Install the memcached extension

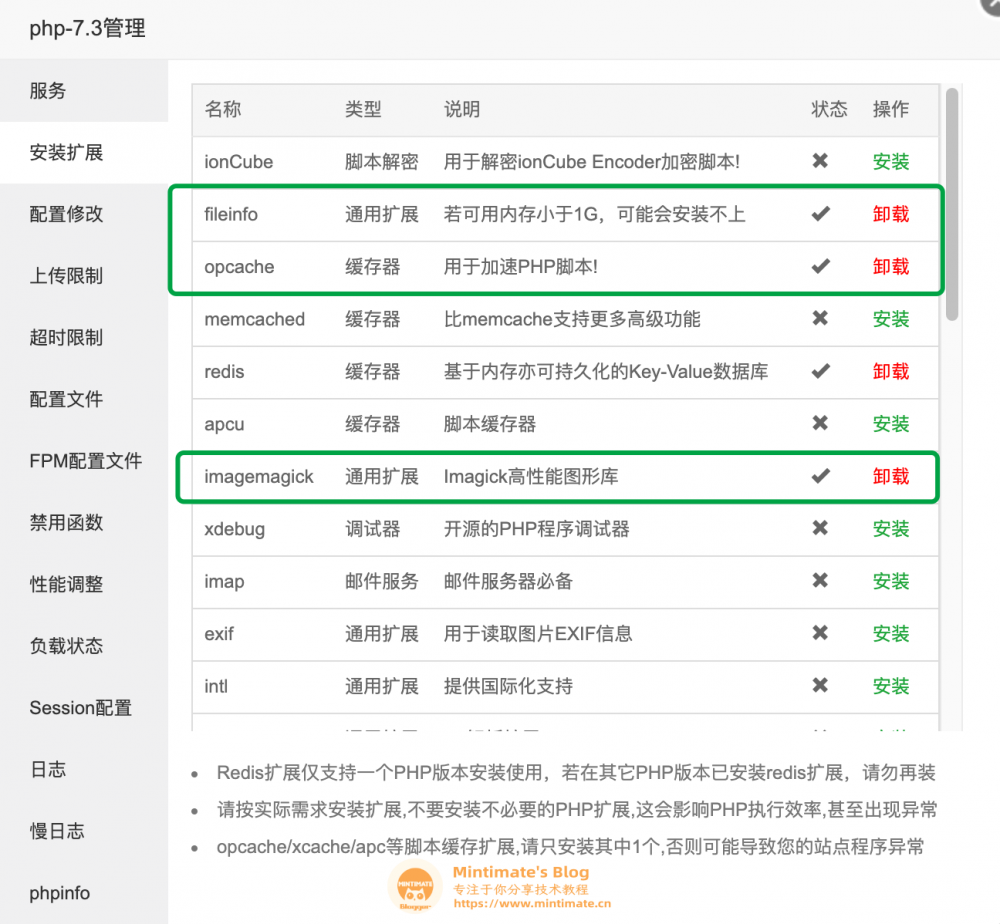point(891,319)
